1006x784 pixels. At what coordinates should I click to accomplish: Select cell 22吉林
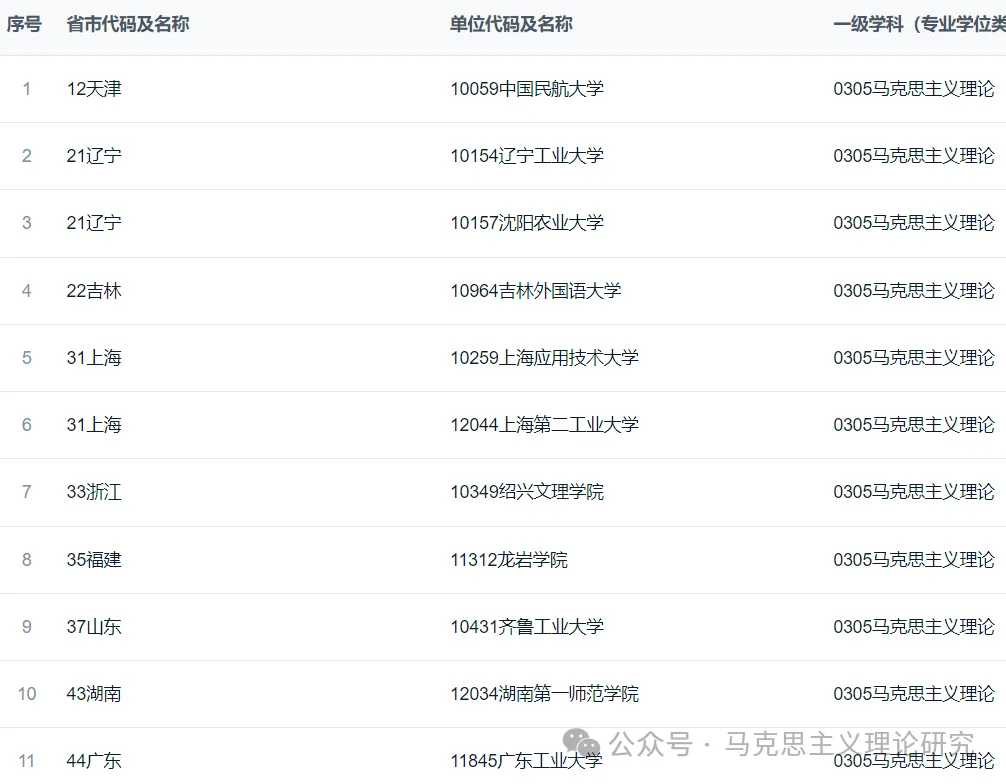tap(94, 291)
